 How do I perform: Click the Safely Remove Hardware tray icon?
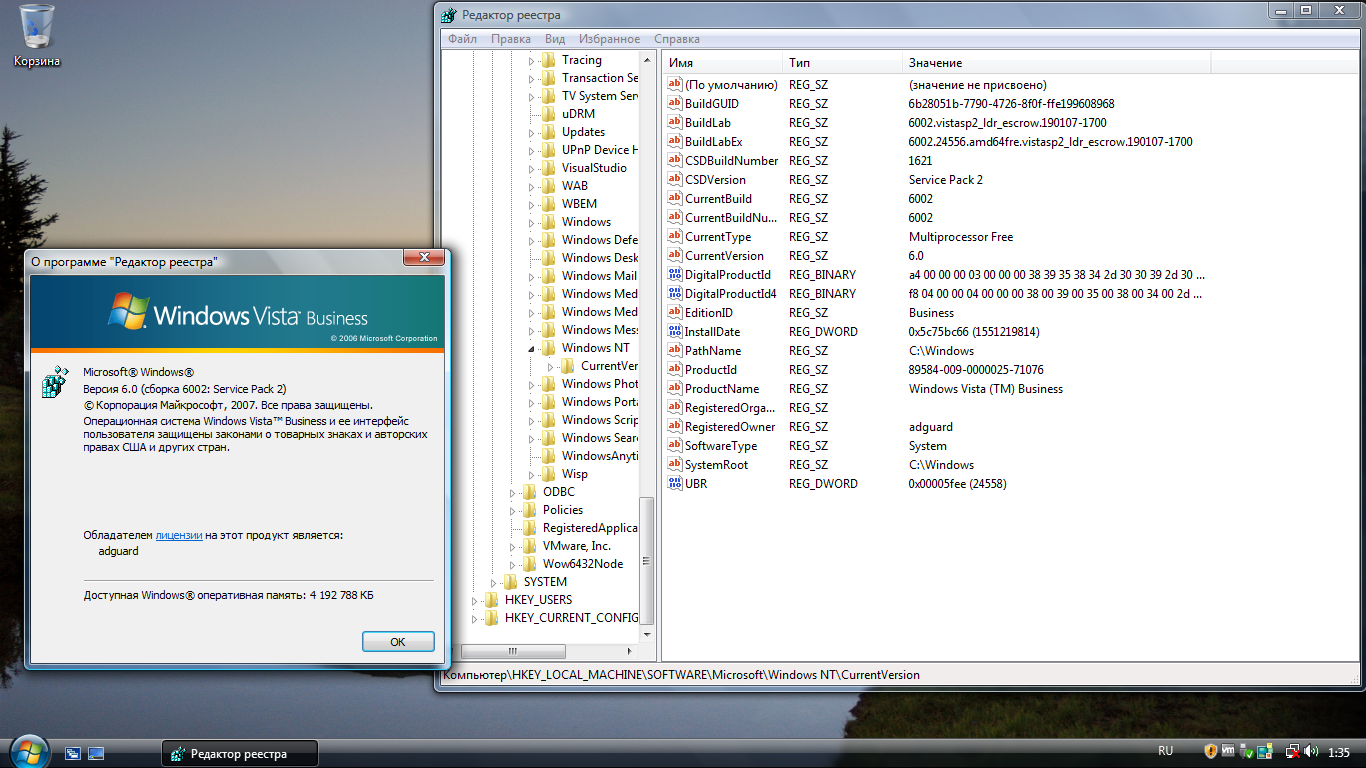click(1248, 751)
